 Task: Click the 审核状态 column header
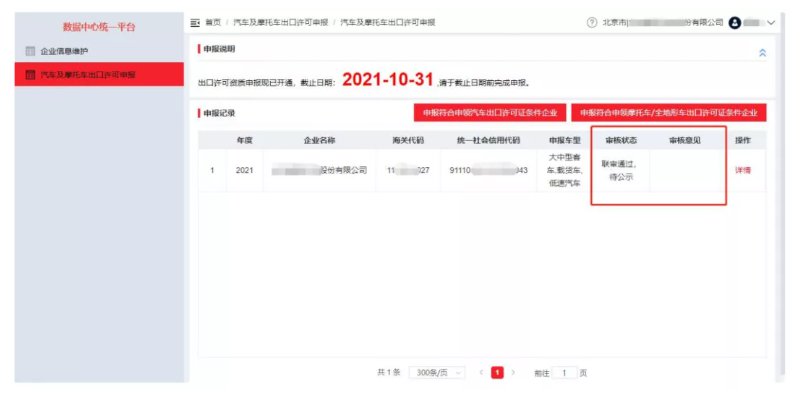click(x=621, y=140)
